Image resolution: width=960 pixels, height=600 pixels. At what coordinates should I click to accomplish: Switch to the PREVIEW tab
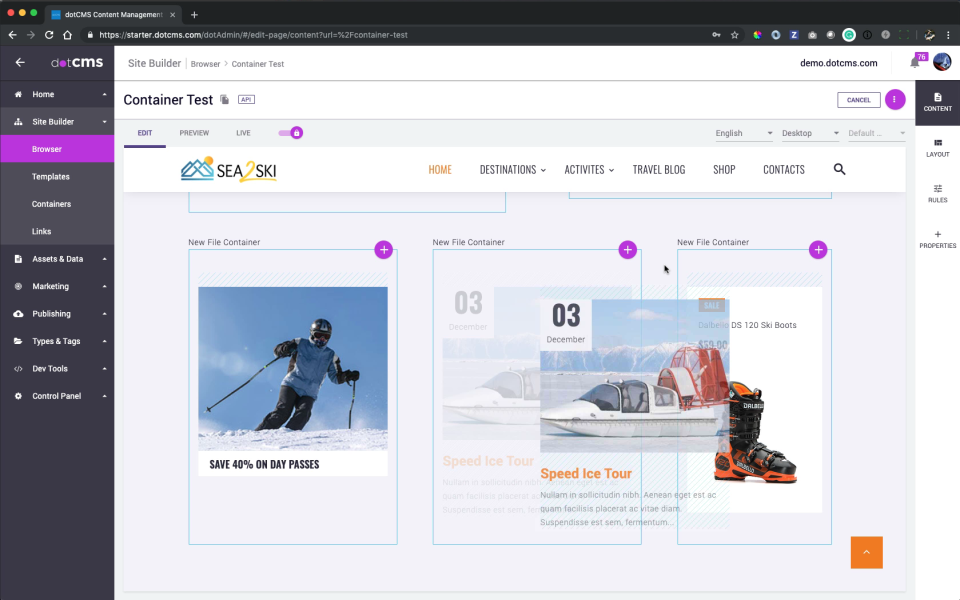pyautogui.click(x=194, y=132)
